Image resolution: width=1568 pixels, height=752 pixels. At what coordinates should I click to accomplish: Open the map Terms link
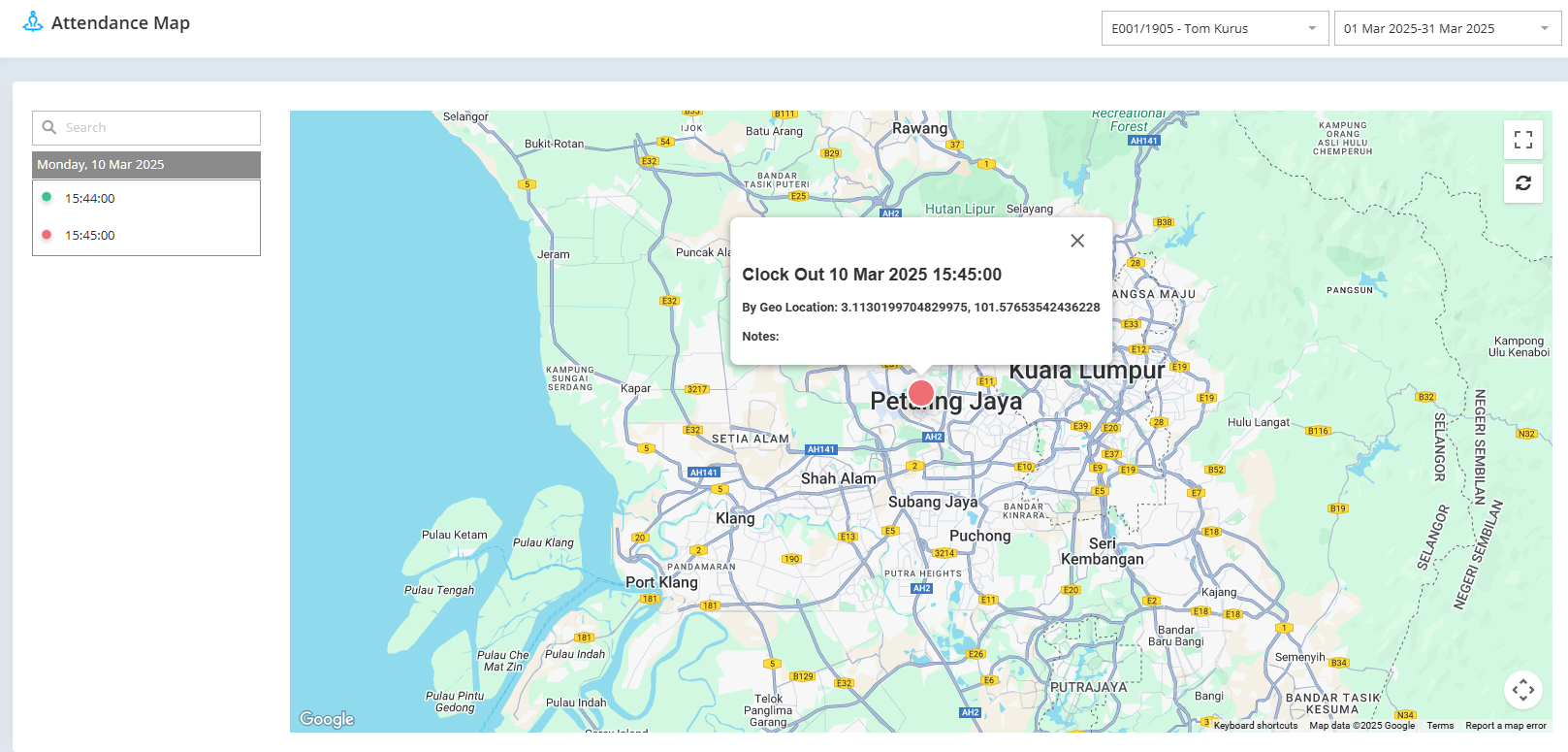click(x=1440, y=725)
